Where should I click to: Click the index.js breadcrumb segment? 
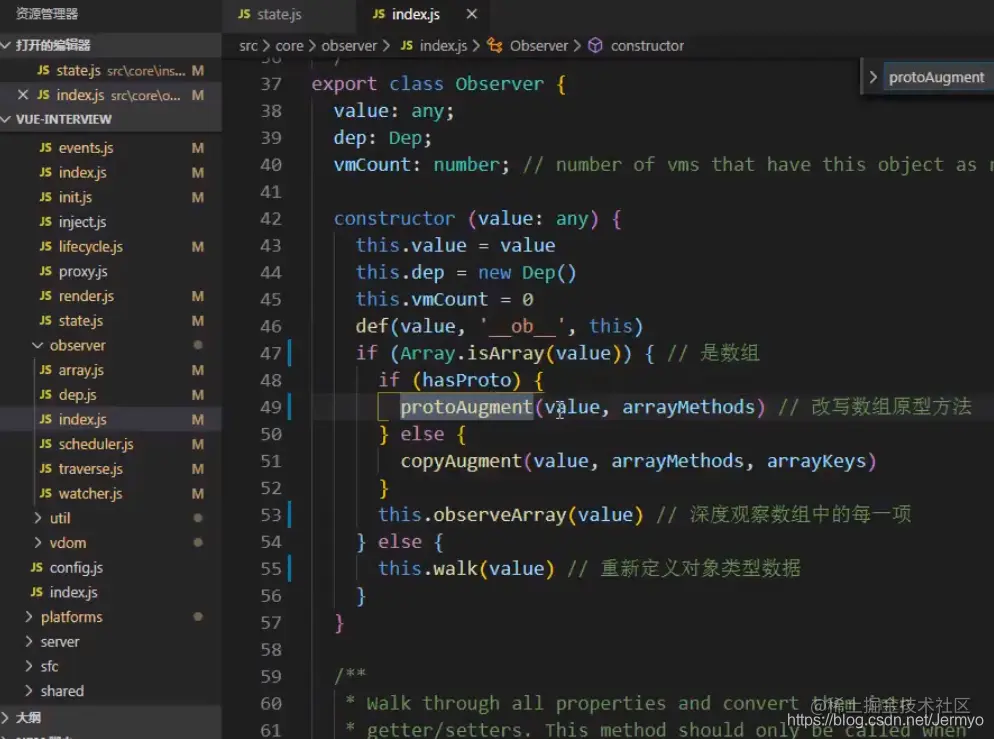(443, 46)
